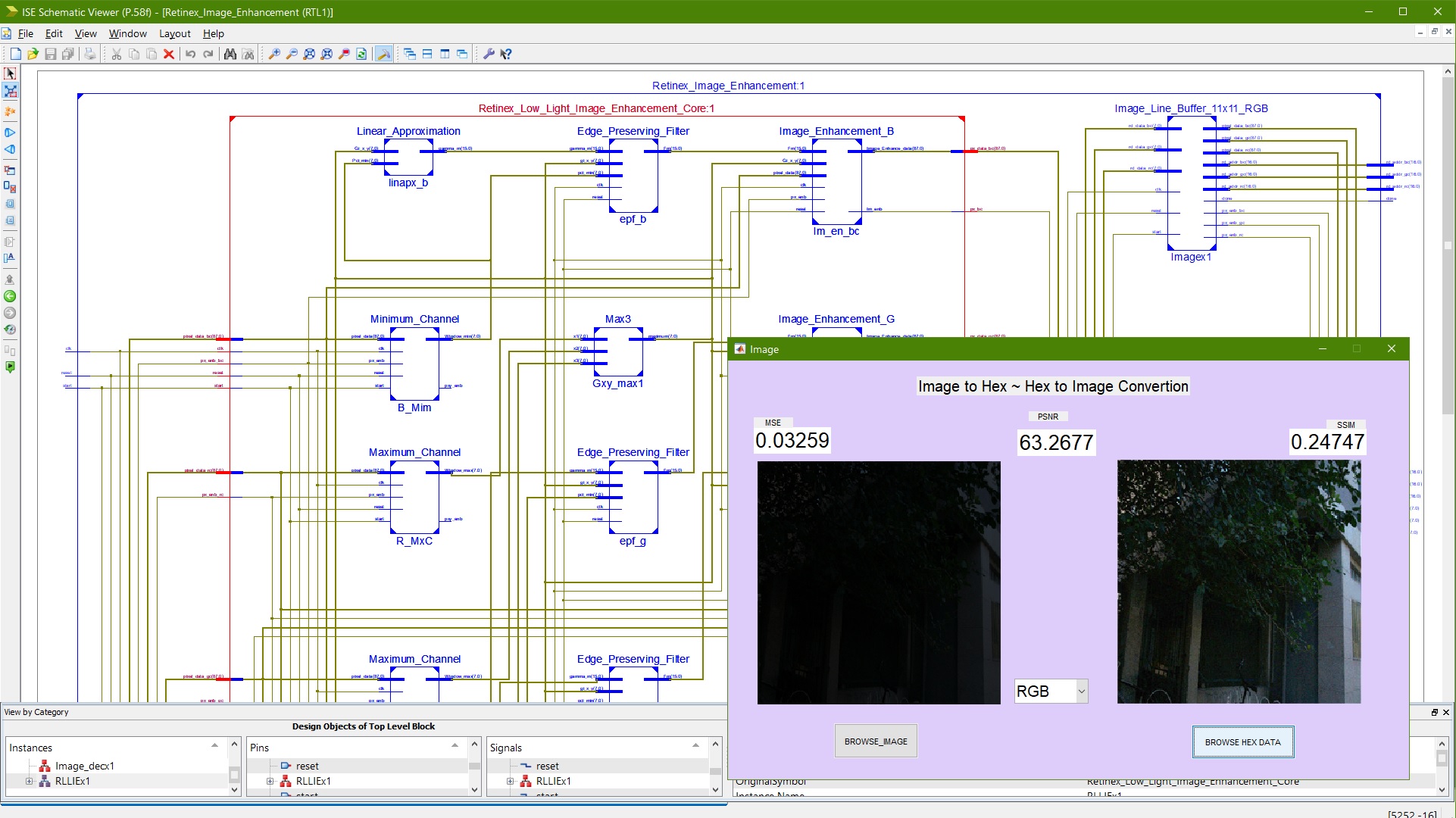1456x818 pixels.
Task: Click the Zoom to Box icon
Action: point(344,54)
